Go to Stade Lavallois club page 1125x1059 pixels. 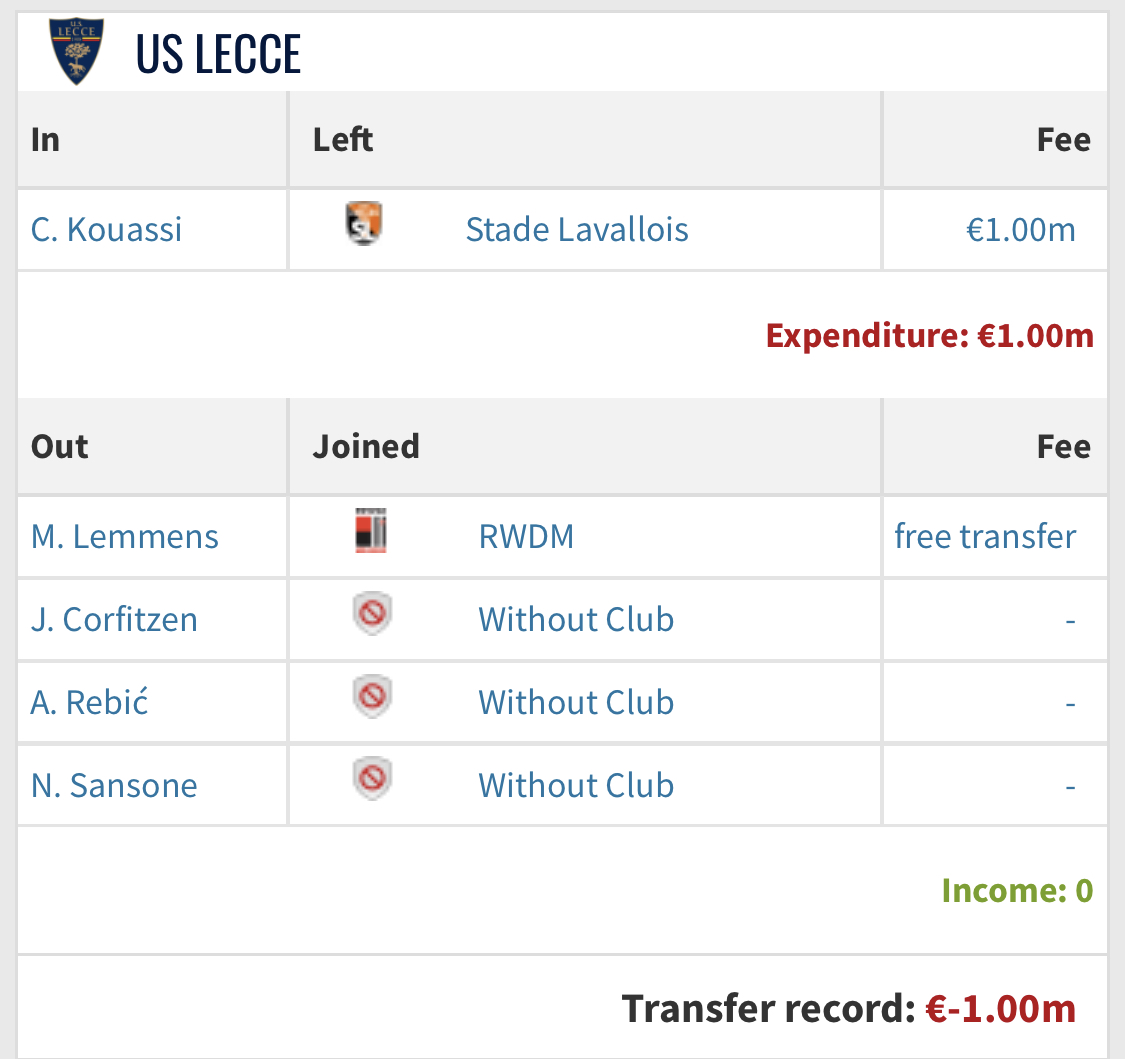coord(577,230)
